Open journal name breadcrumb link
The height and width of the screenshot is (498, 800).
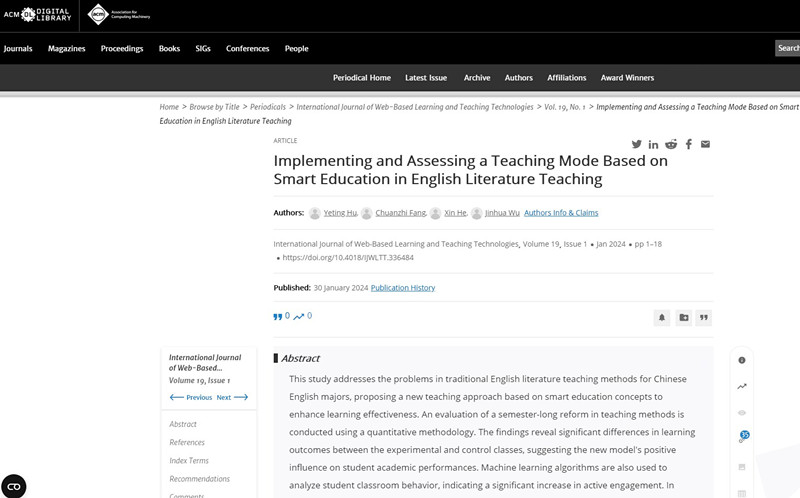click(x=415, y=107)
